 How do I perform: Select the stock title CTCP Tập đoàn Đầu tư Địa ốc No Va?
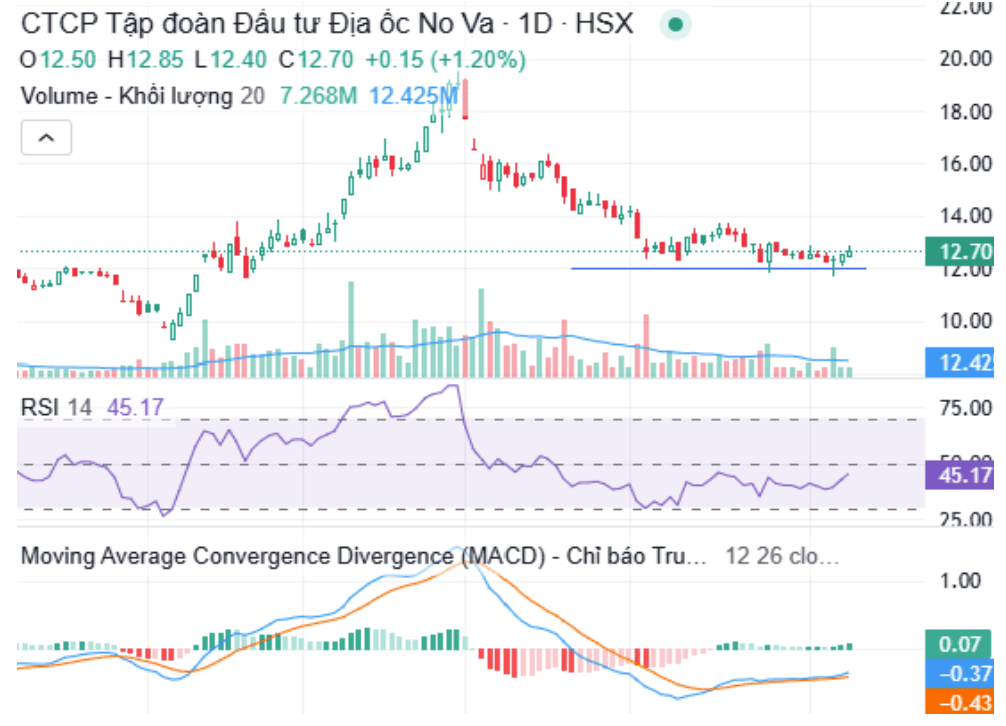click(257, 24)
